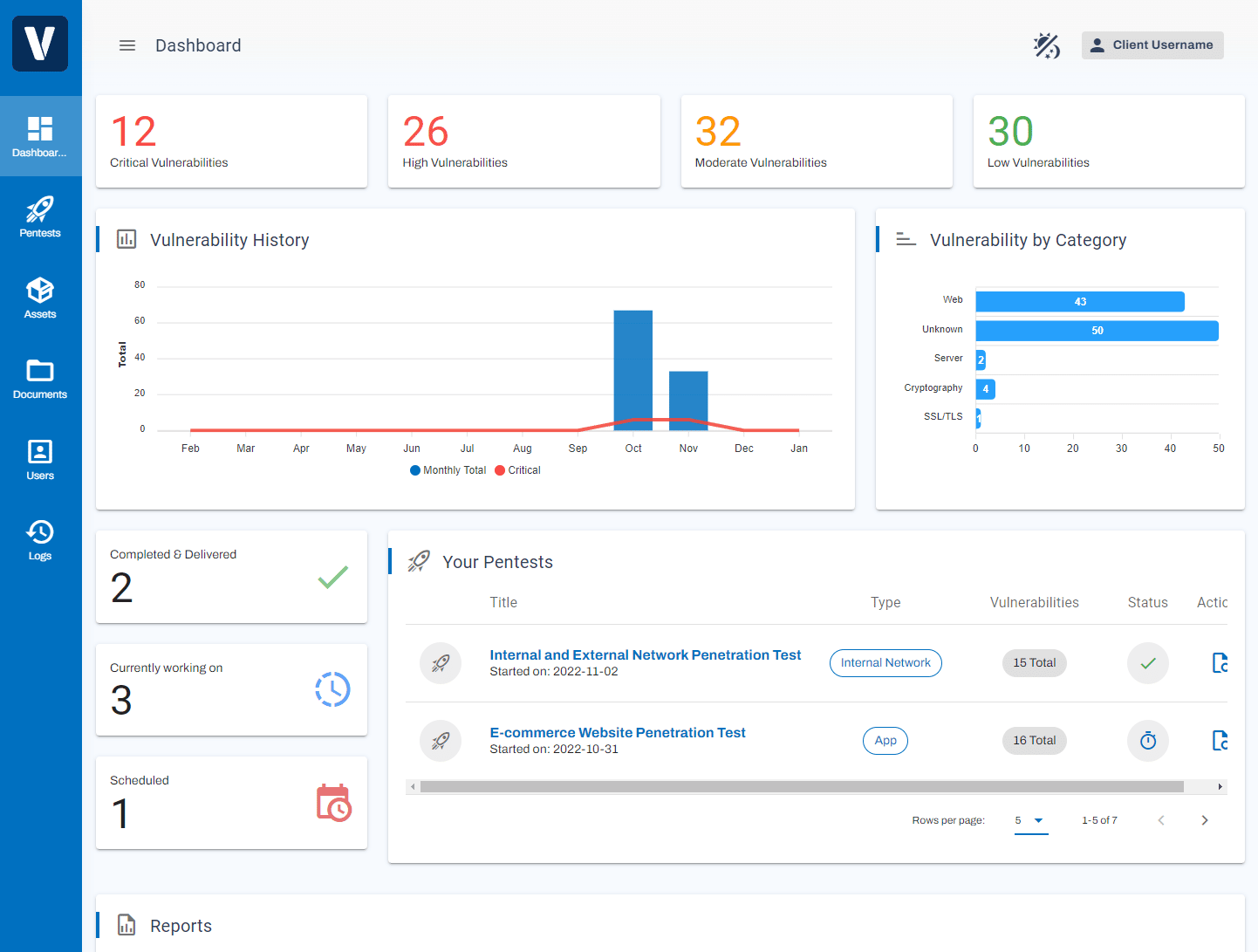The width and height of the screenshot is (1258, 952).
Task: Go to the Assets page
Action: [40, 298]
